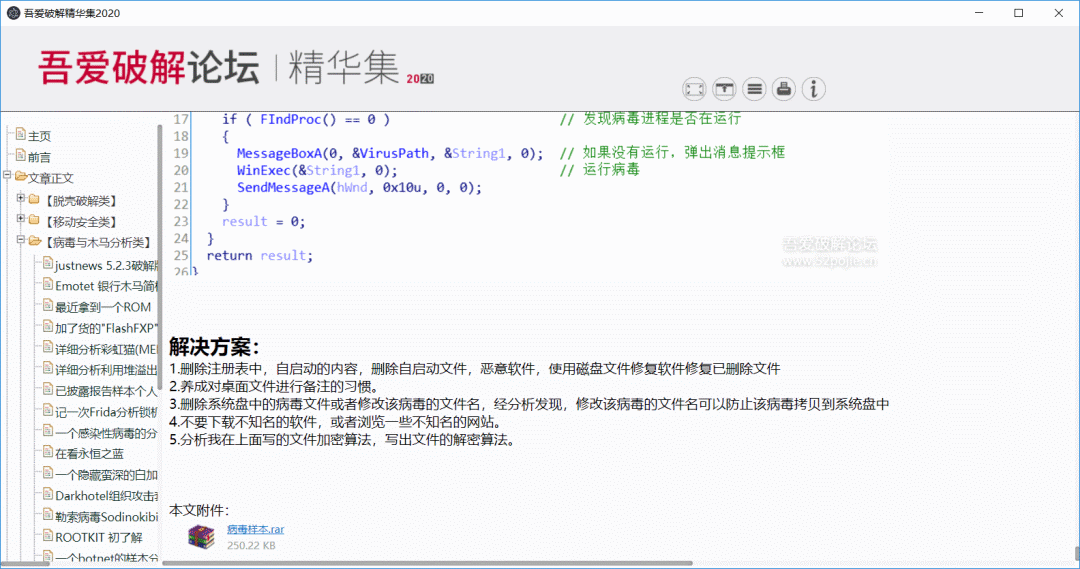Click document icon beside 主页
1080x569 pixels.
(x=21, y=134)
